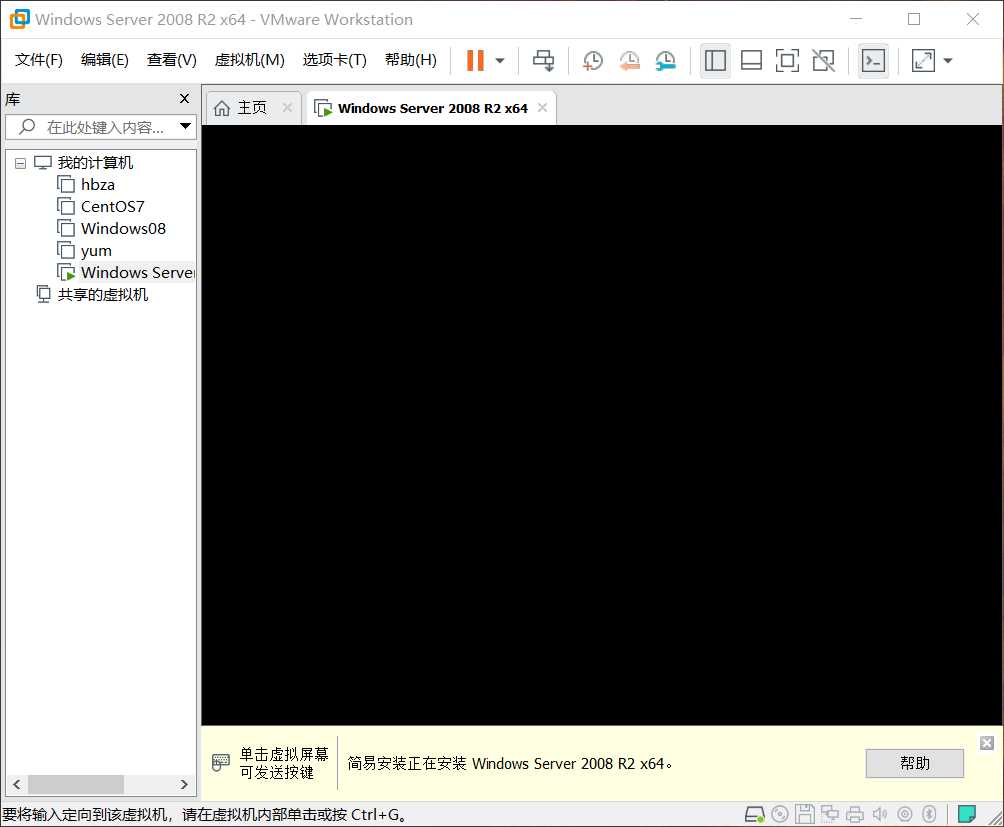Click the CD/DVD drive status icon
Screen dimensions: 1004x827
point(780,814)
